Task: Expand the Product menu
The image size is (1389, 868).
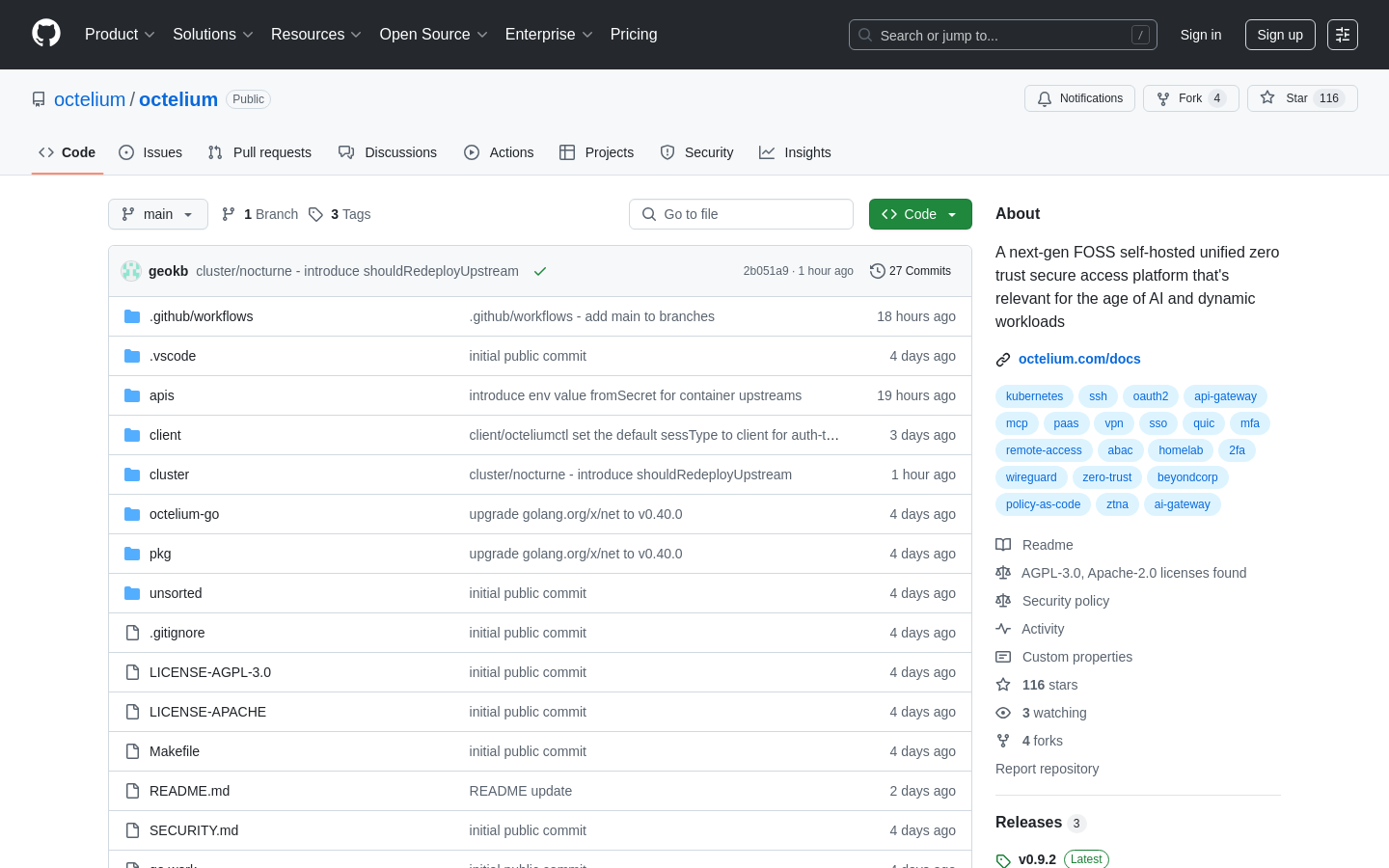Action: tap(120, 35)
